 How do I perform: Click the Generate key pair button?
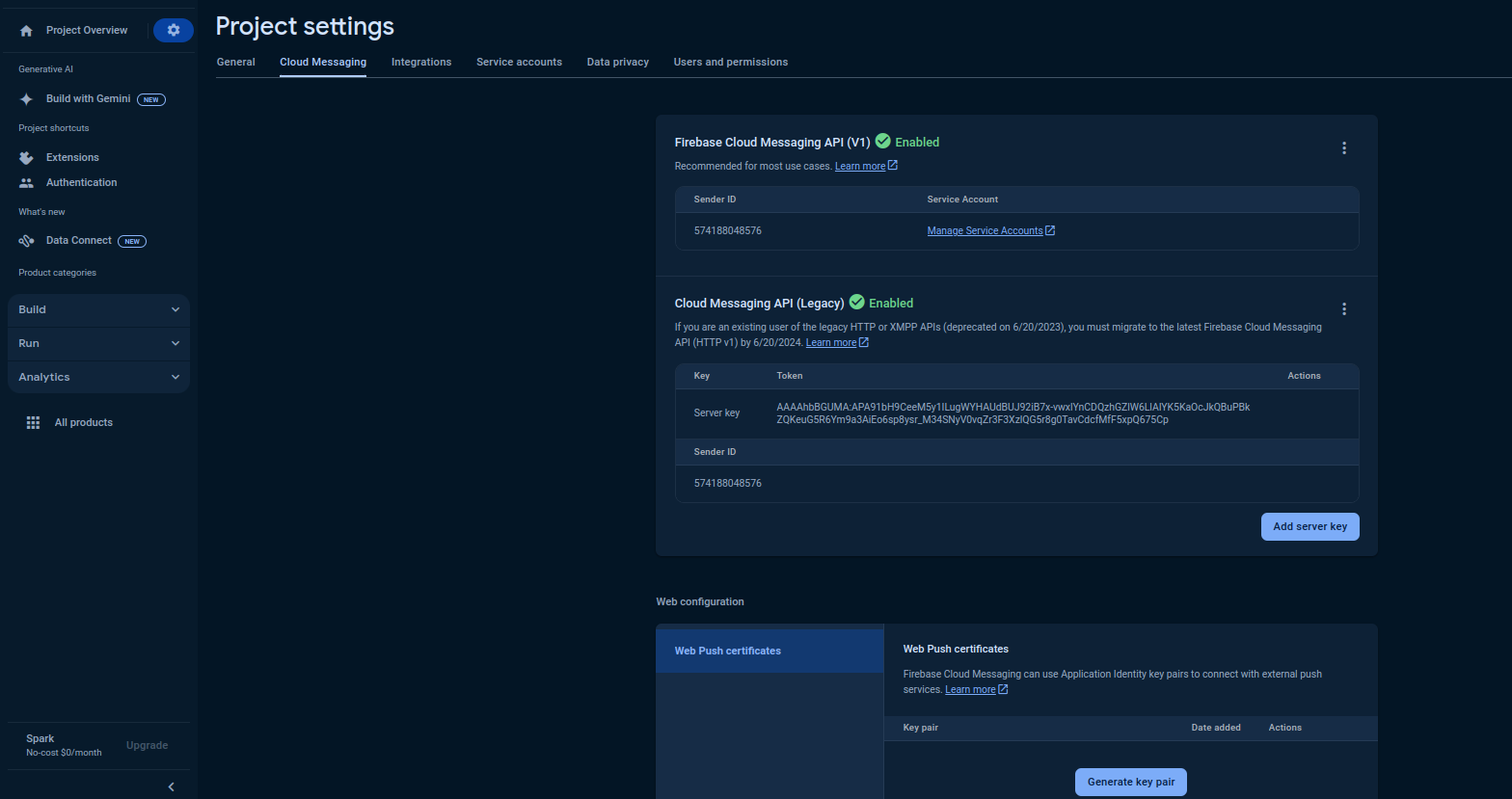pyautogui.click(x=1131, y=782)
